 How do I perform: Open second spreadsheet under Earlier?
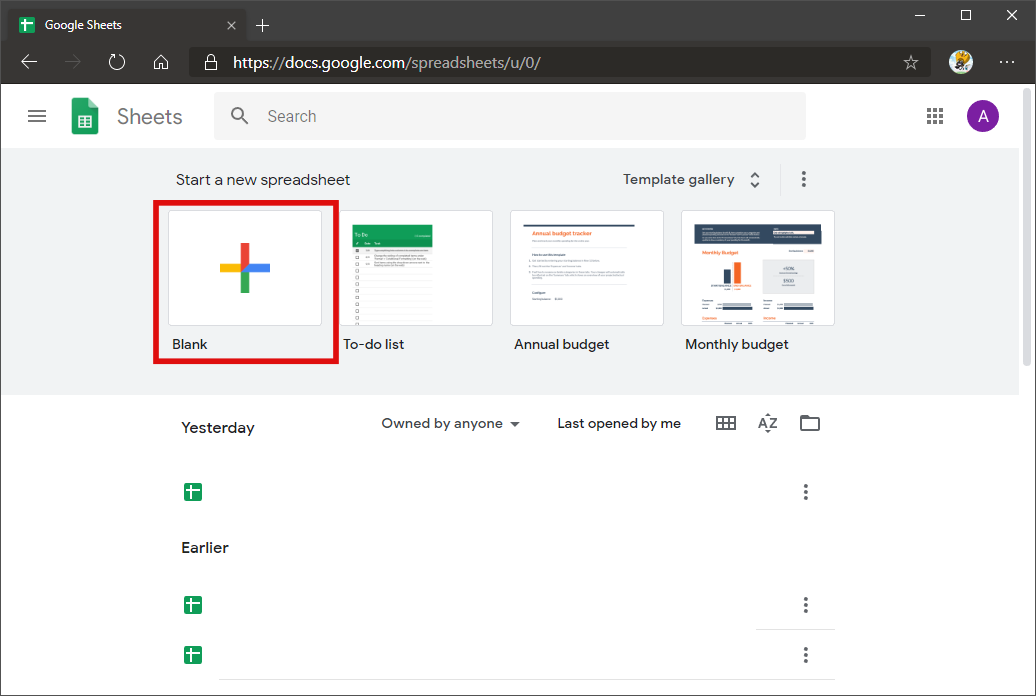[193, 655]
